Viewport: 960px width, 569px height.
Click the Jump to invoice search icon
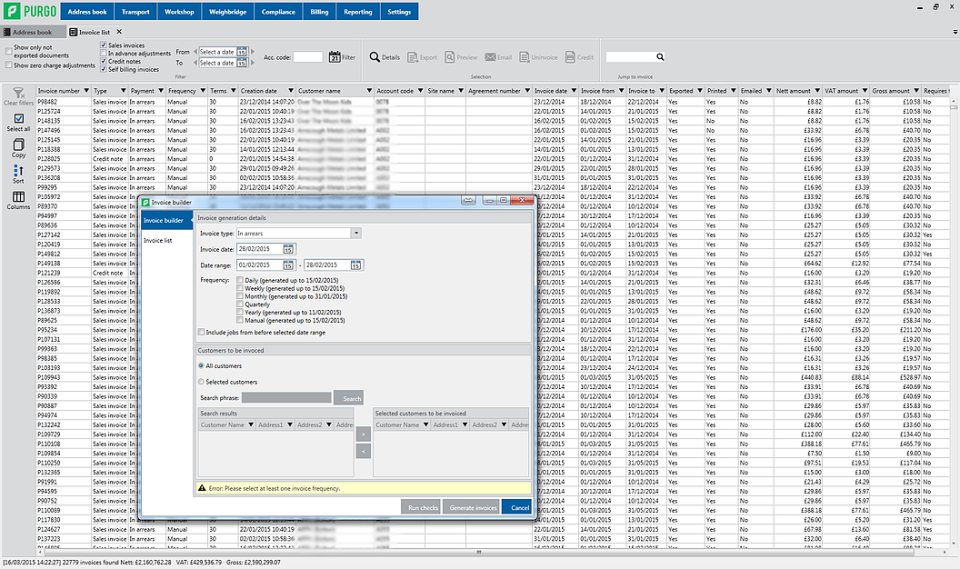pos(660,57)
